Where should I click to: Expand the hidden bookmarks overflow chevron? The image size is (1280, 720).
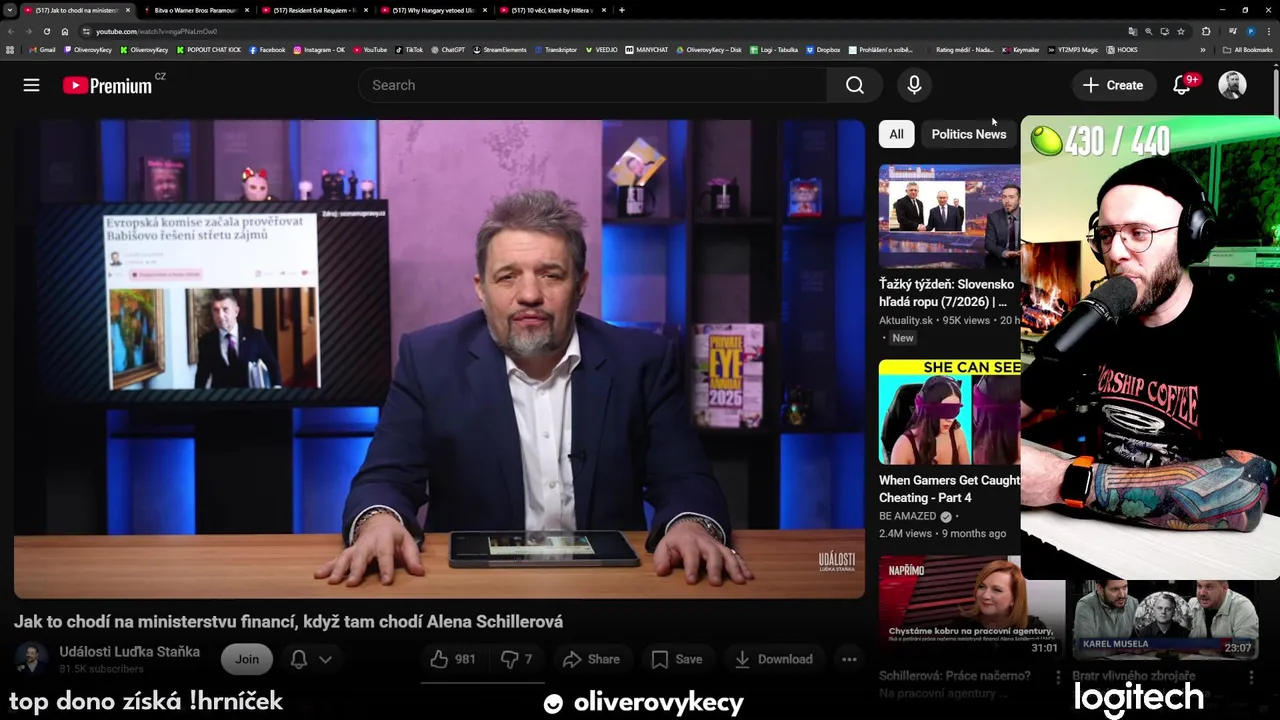click(x=1203, y=49)
